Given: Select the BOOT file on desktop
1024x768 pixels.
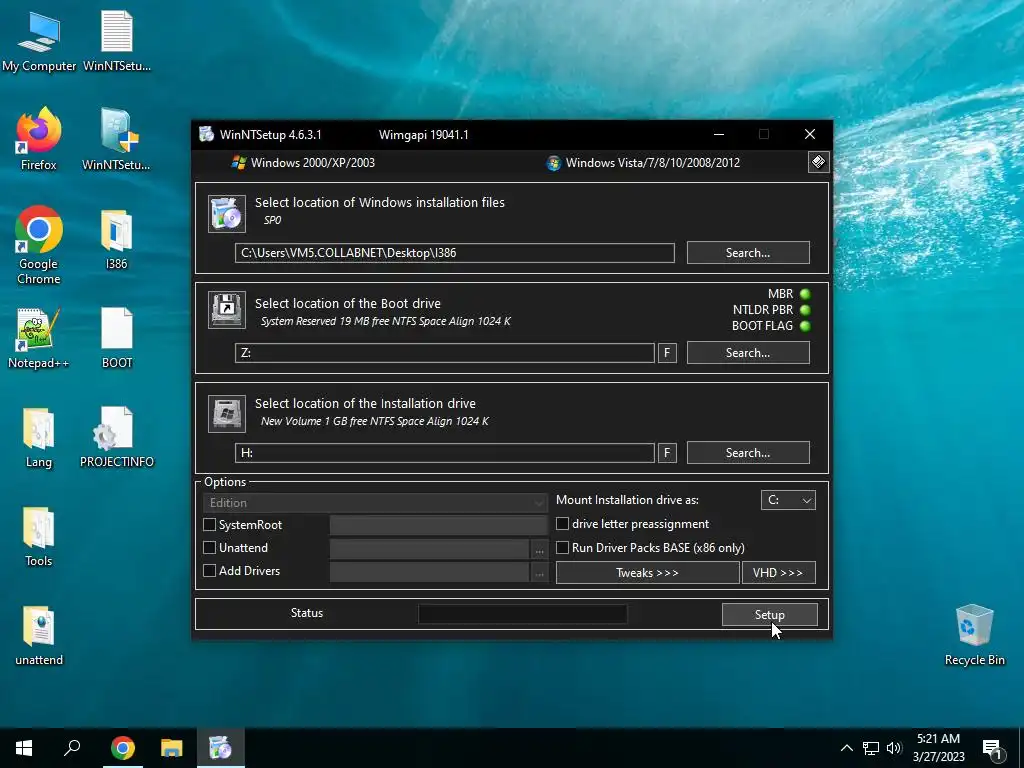Looking at the screenshot, I should pyautogui.click(x=117, y=338).
